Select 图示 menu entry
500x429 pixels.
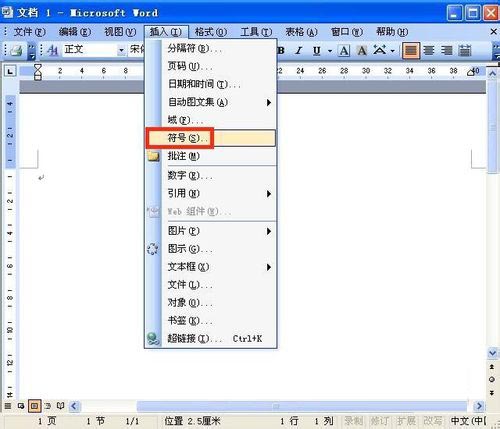pos(211,249)
